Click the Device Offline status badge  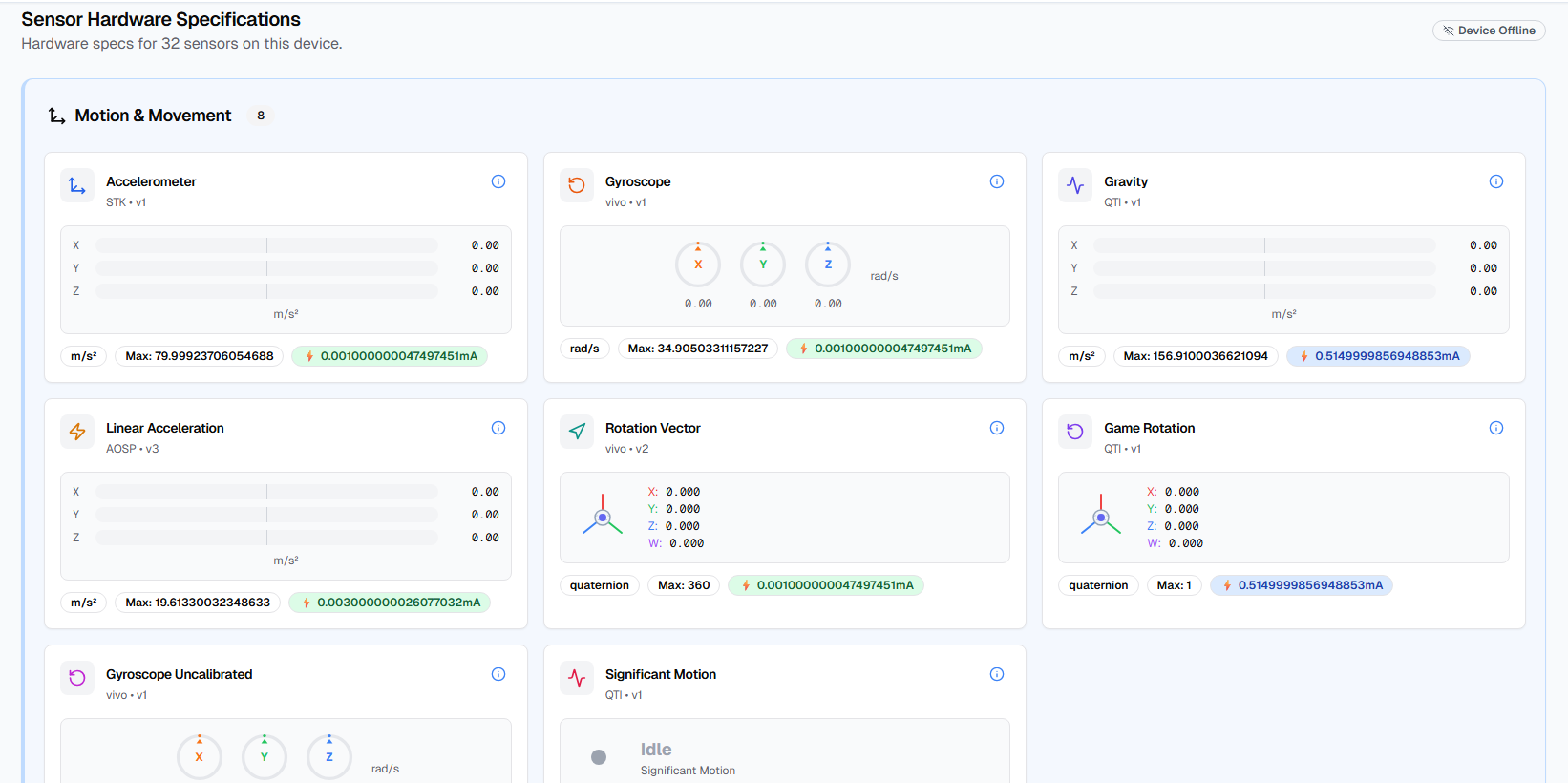point(1489,31)
